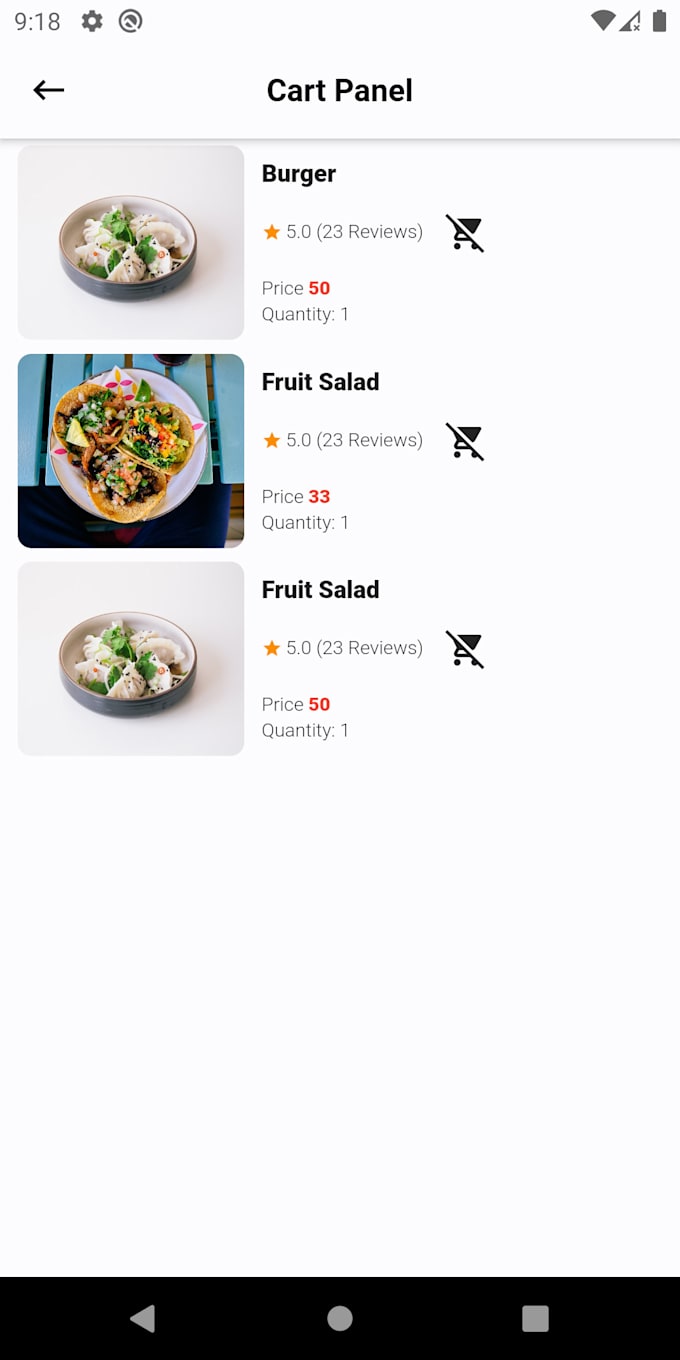The height and width of the screenshot is (1360, 680).
Task: Tap the star next to the tacos item rating
Action: coord(271,440)
